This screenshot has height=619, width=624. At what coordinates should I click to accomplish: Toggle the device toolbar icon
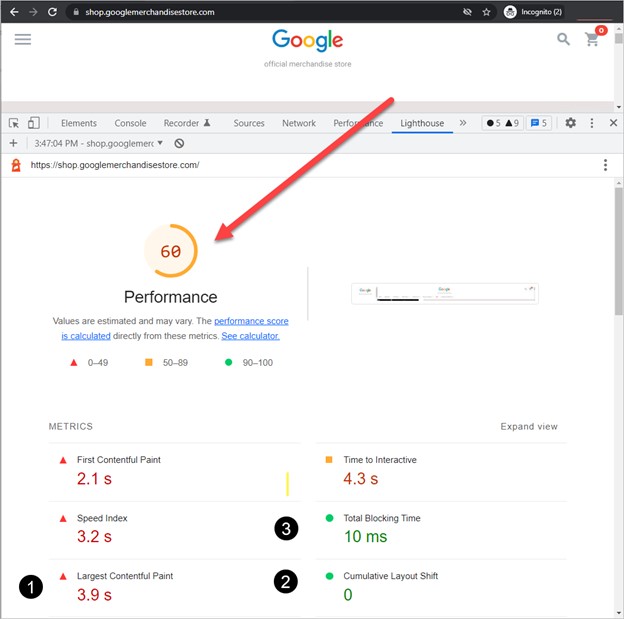tap(34, 123)
